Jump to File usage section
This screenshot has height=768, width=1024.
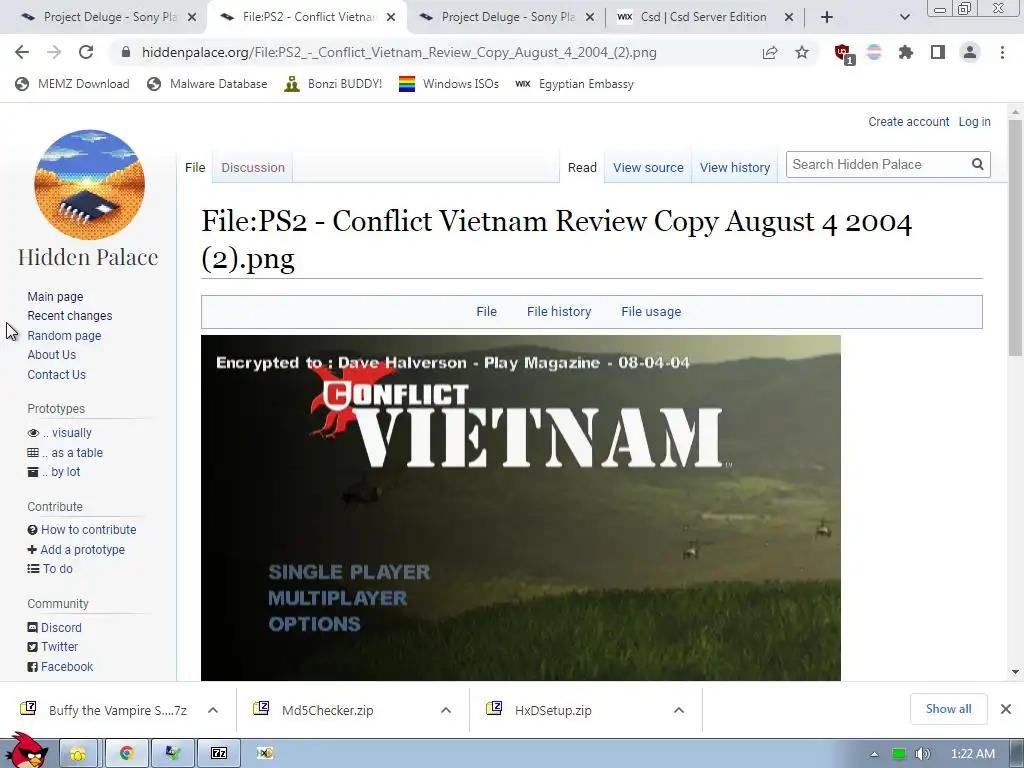click(651, 312)
